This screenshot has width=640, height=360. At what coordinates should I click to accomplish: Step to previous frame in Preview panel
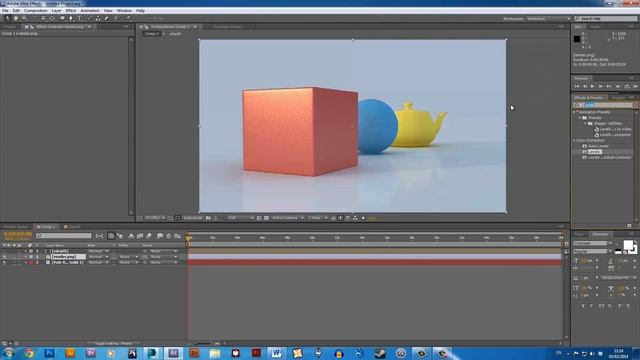pos(585,87)
